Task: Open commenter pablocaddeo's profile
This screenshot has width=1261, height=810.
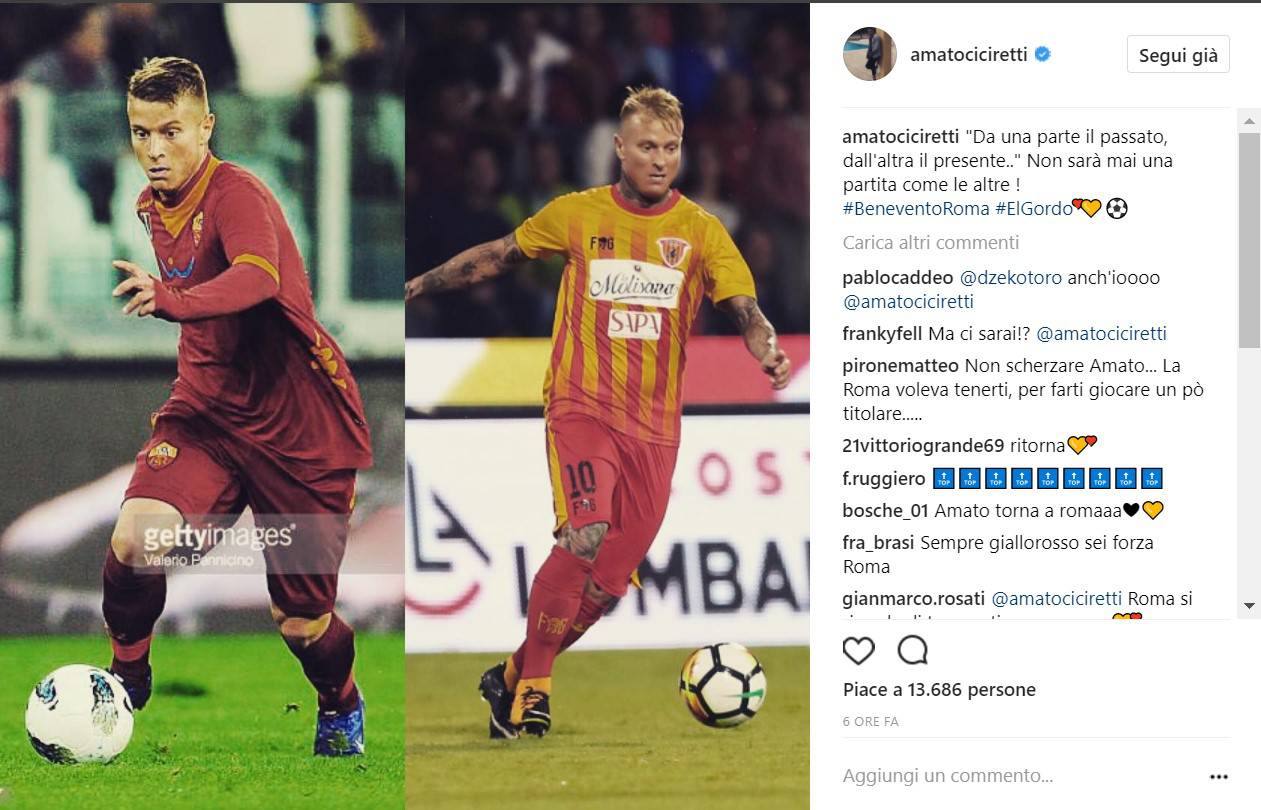Action: (899, 277)
